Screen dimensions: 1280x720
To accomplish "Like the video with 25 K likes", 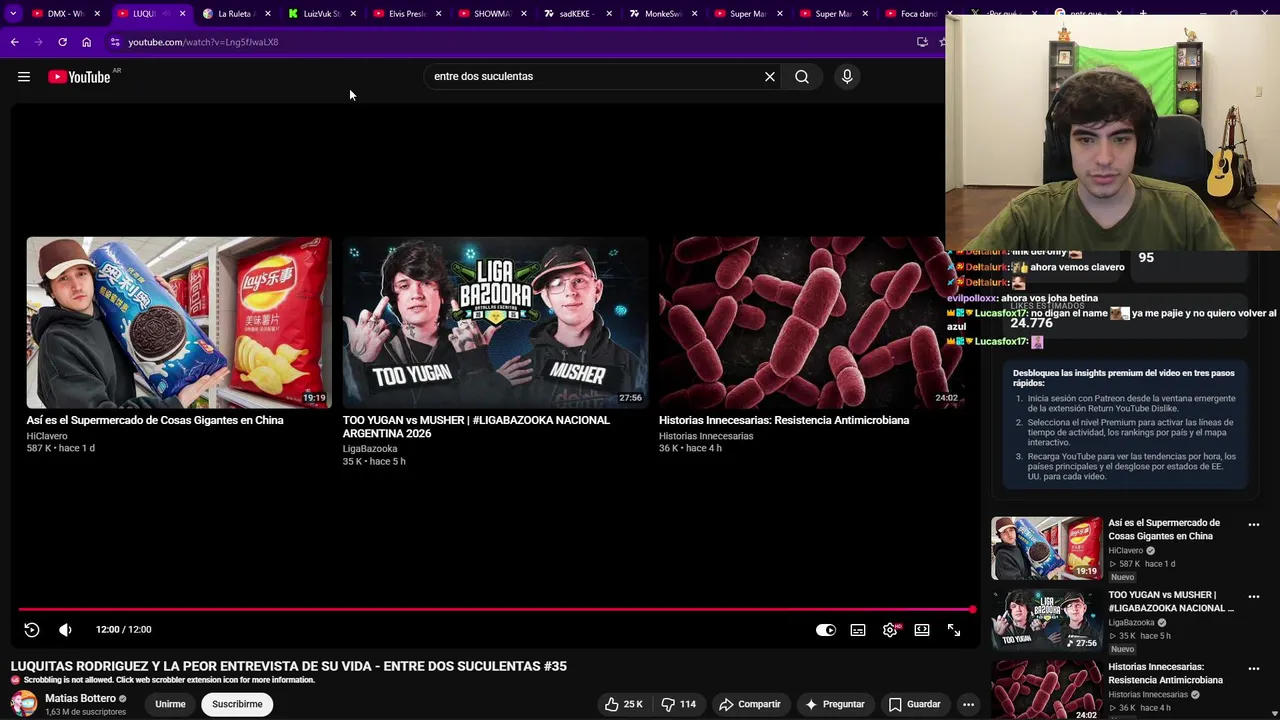I will [623, 704].
